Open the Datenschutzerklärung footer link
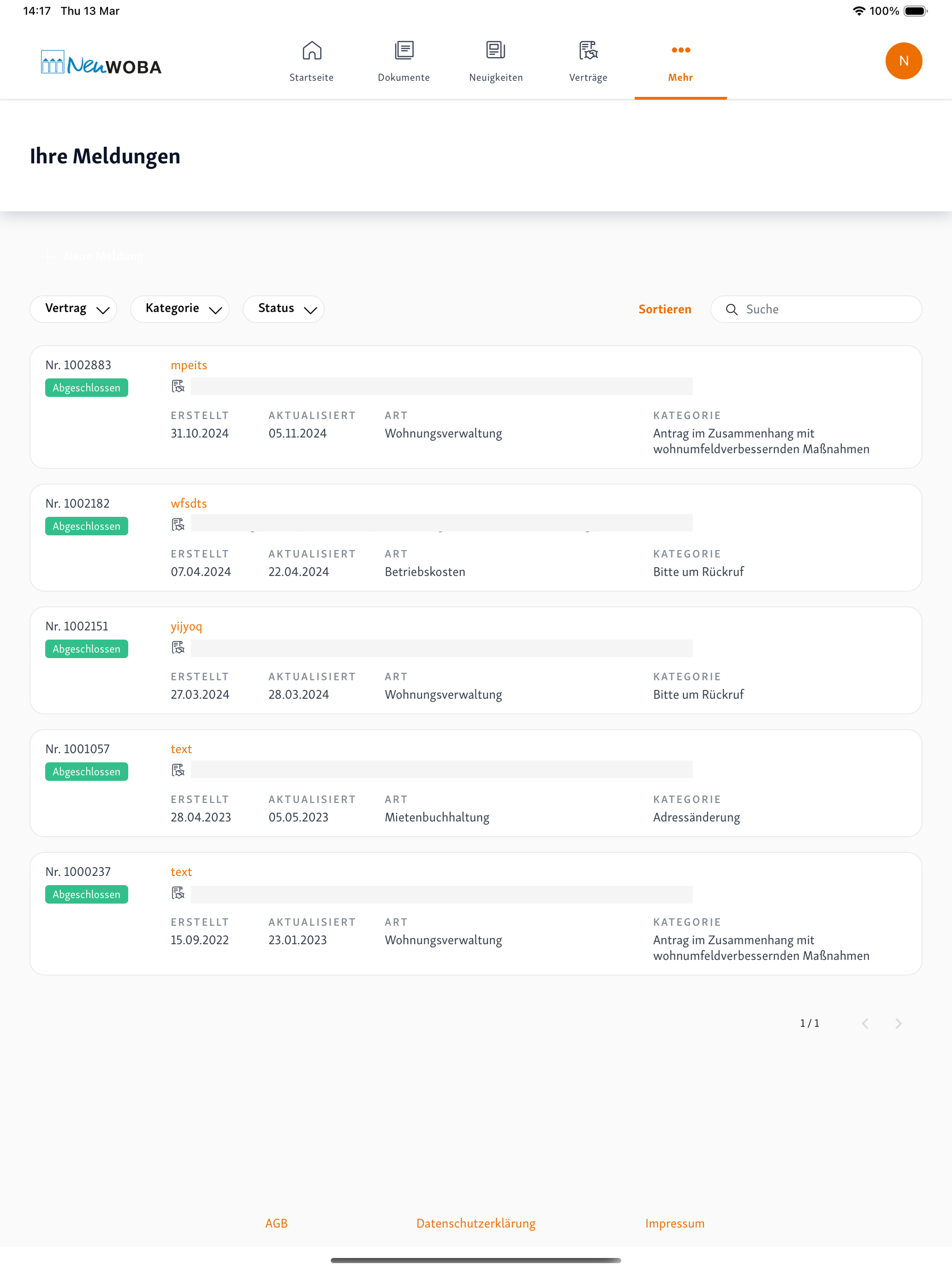The width and height of the screenshot is (952, 1270). [476, 1223]
